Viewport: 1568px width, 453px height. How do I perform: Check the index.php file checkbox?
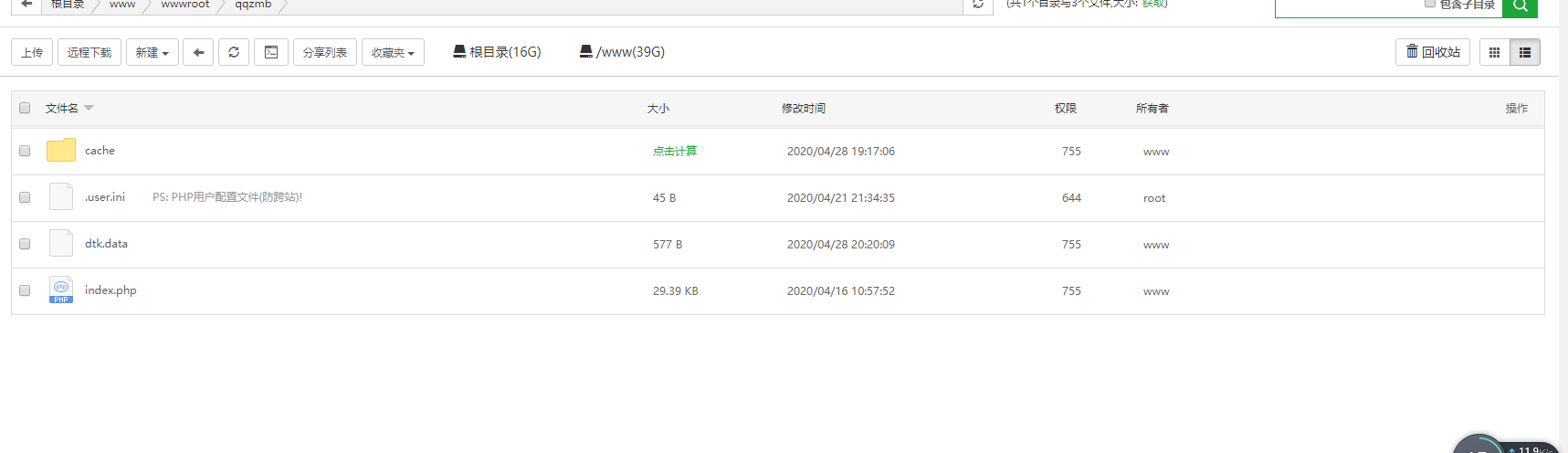click(x=25, y=290)
